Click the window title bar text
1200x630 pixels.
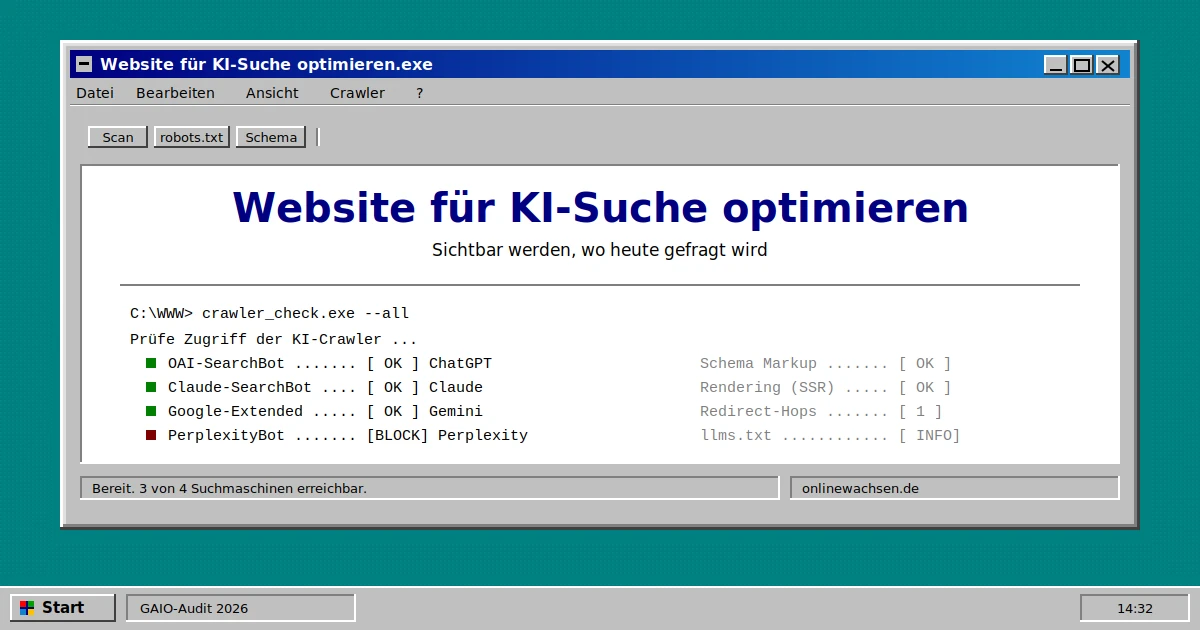(x=266, y=65)
